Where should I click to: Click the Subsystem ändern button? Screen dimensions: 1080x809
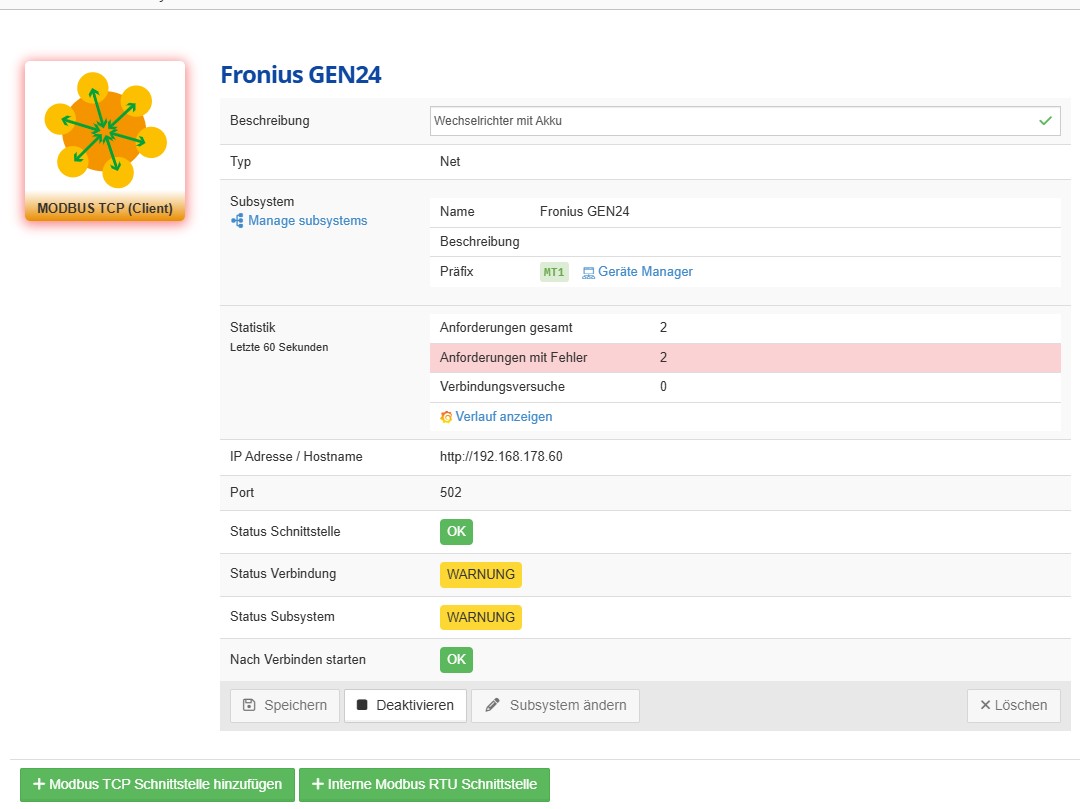click(x=555, y=706)
